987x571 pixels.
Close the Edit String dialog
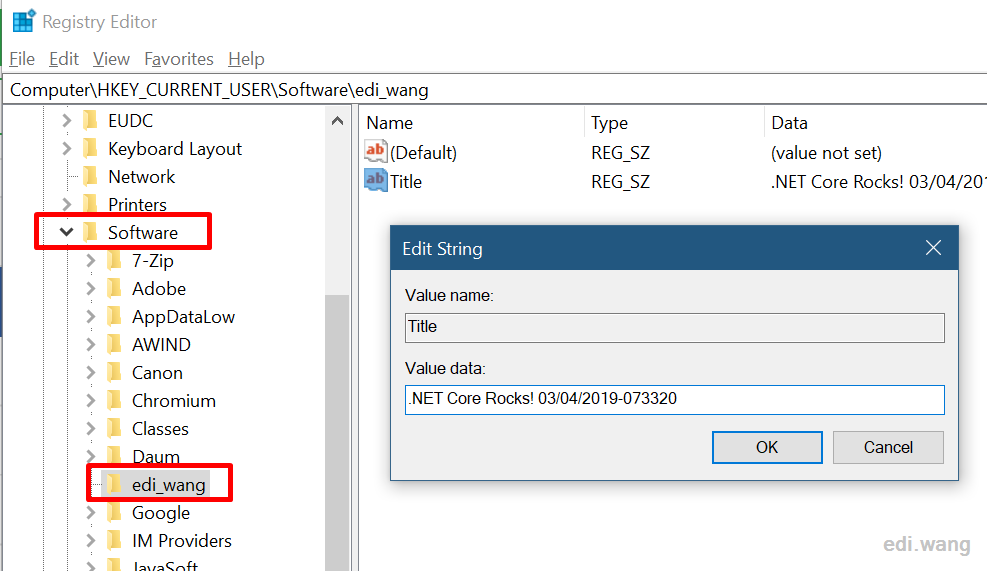(x=933, y=248)
